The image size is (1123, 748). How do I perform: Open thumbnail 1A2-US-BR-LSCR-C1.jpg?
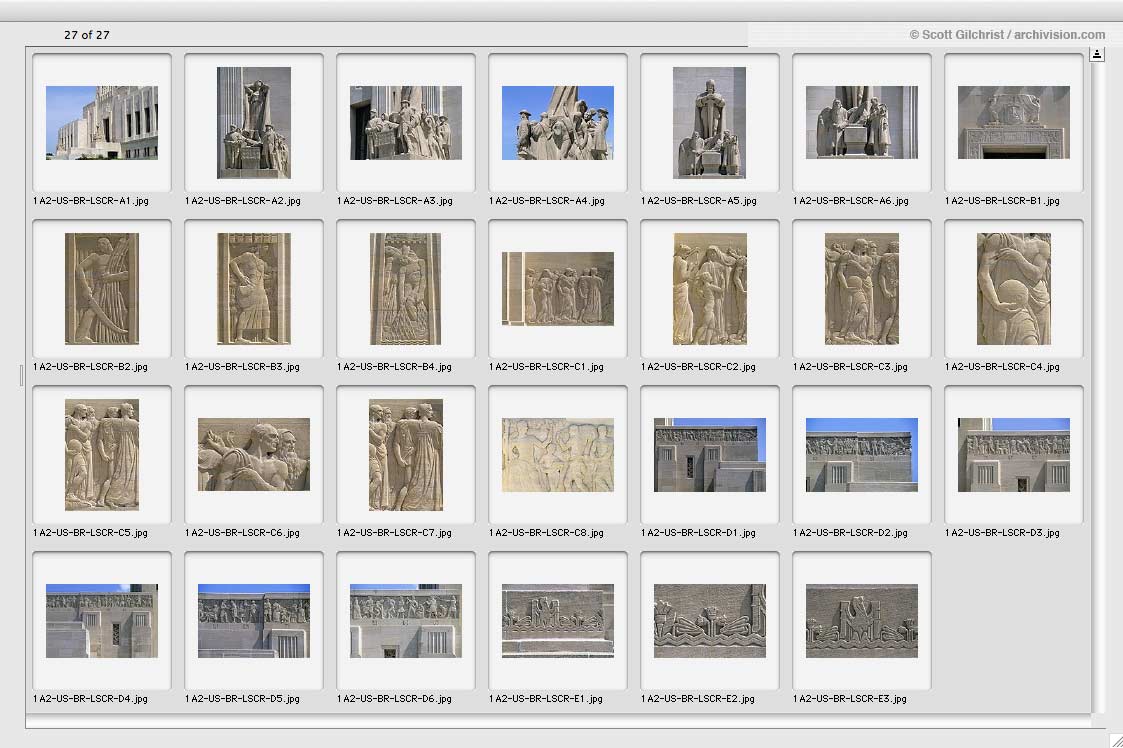[557, 289]
